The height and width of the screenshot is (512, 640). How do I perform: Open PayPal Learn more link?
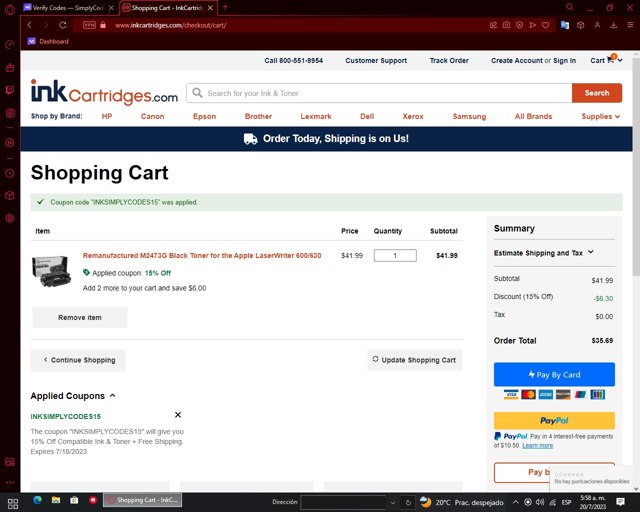pyautogui.click(x=538, y=445)
